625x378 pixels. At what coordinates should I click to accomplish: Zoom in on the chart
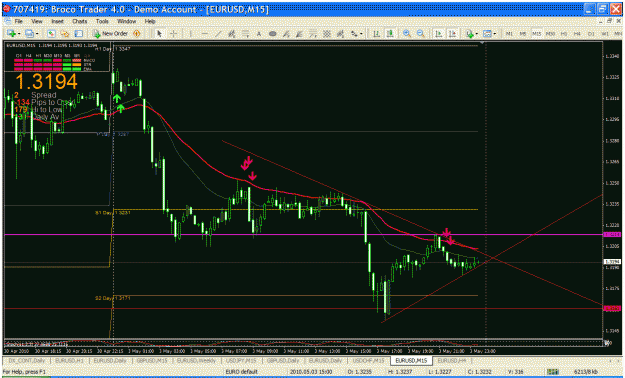tap(407, 34)
